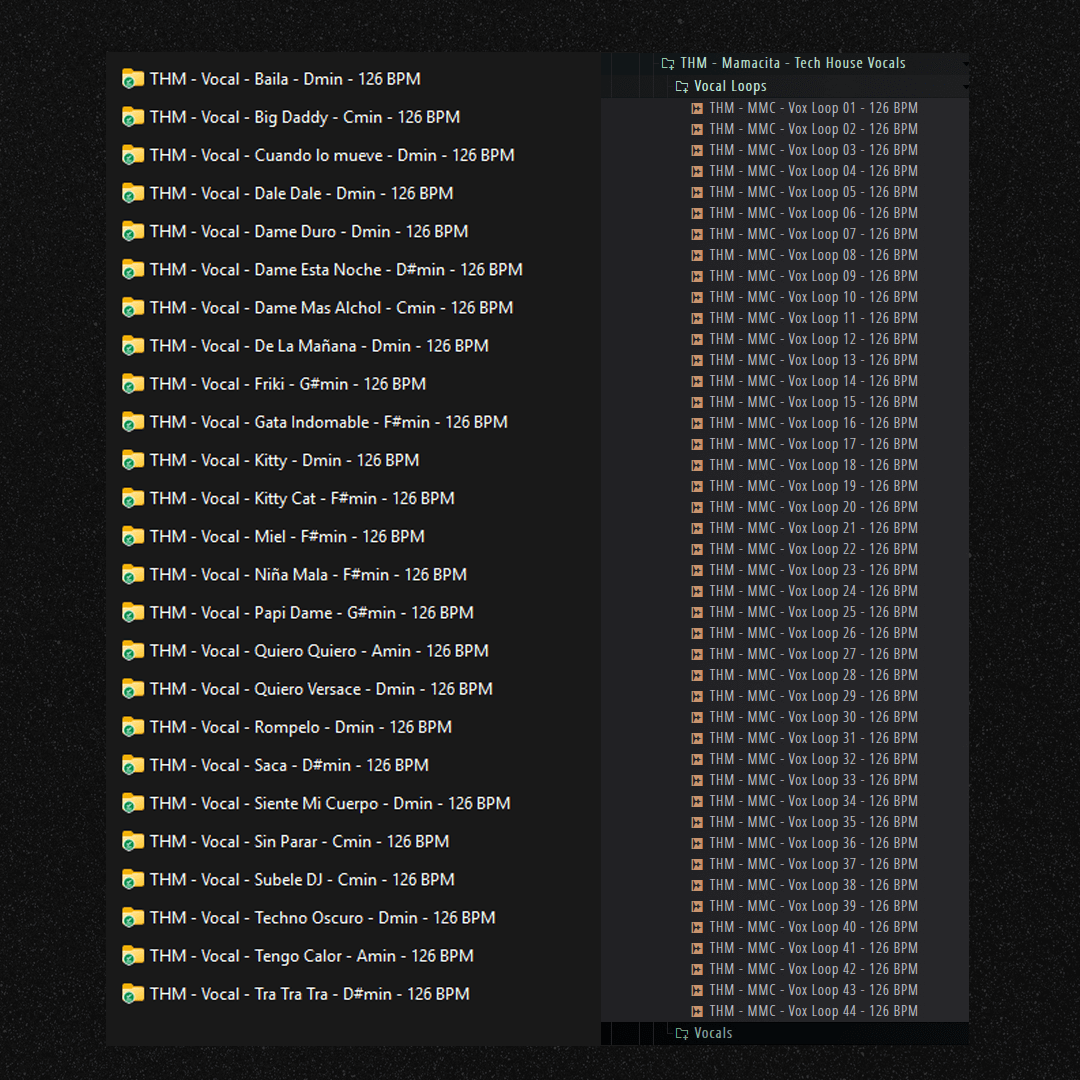Click folder icon next to Techno Oscuro

pos(133,918)
